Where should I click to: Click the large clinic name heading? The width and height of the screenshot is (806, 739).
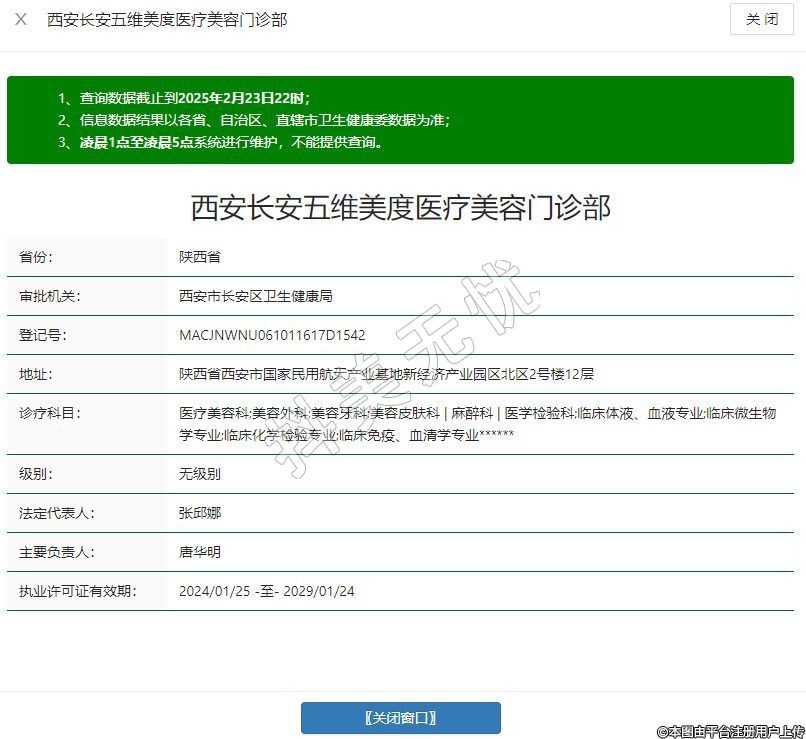pyautogui.click(x=400, y=207)
